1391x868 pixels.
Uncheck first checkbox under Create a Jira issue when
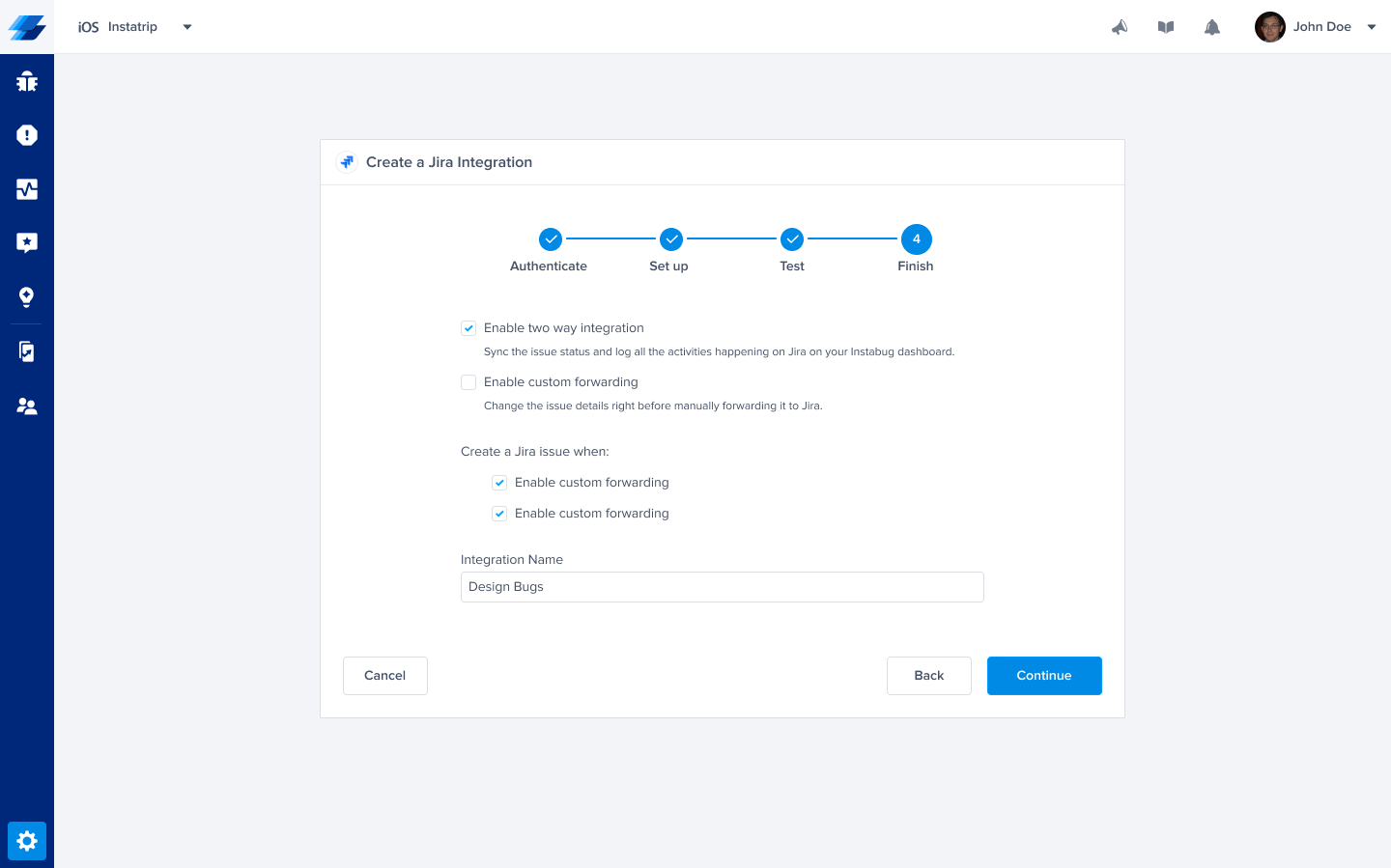[499, 483]
